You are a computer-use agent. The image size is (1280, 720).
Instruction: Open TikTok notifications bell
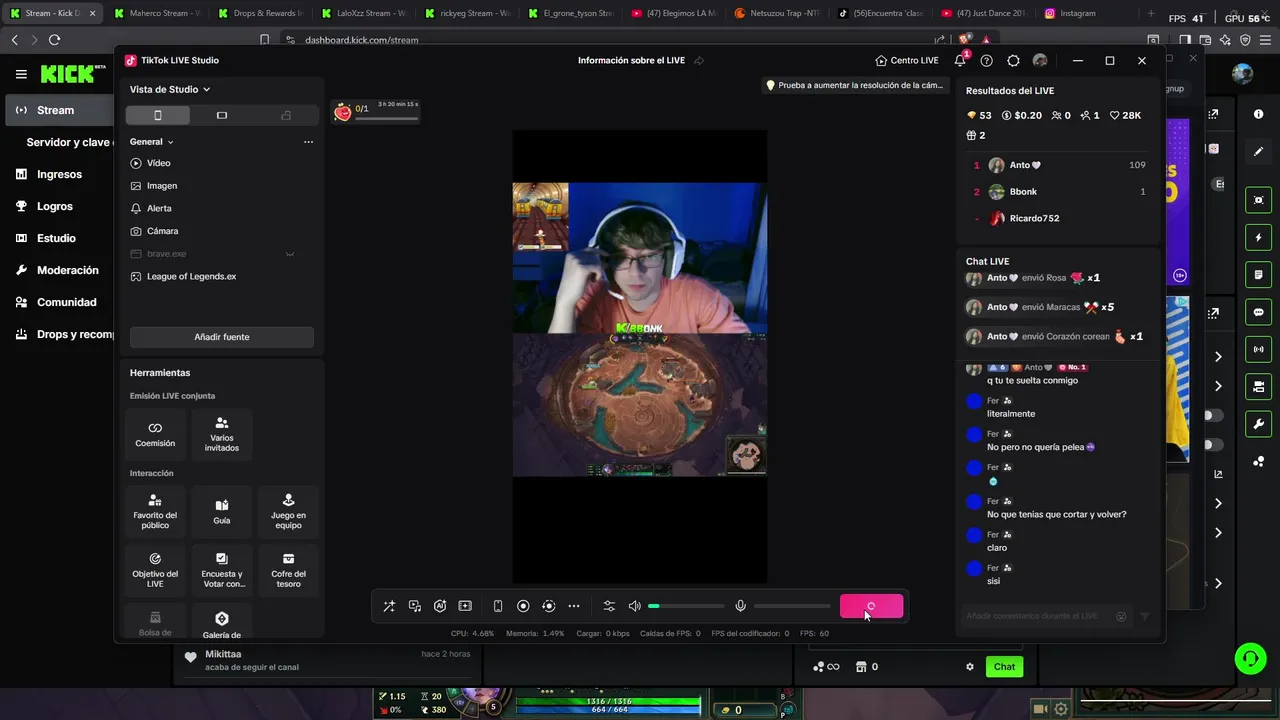point(960,60)
